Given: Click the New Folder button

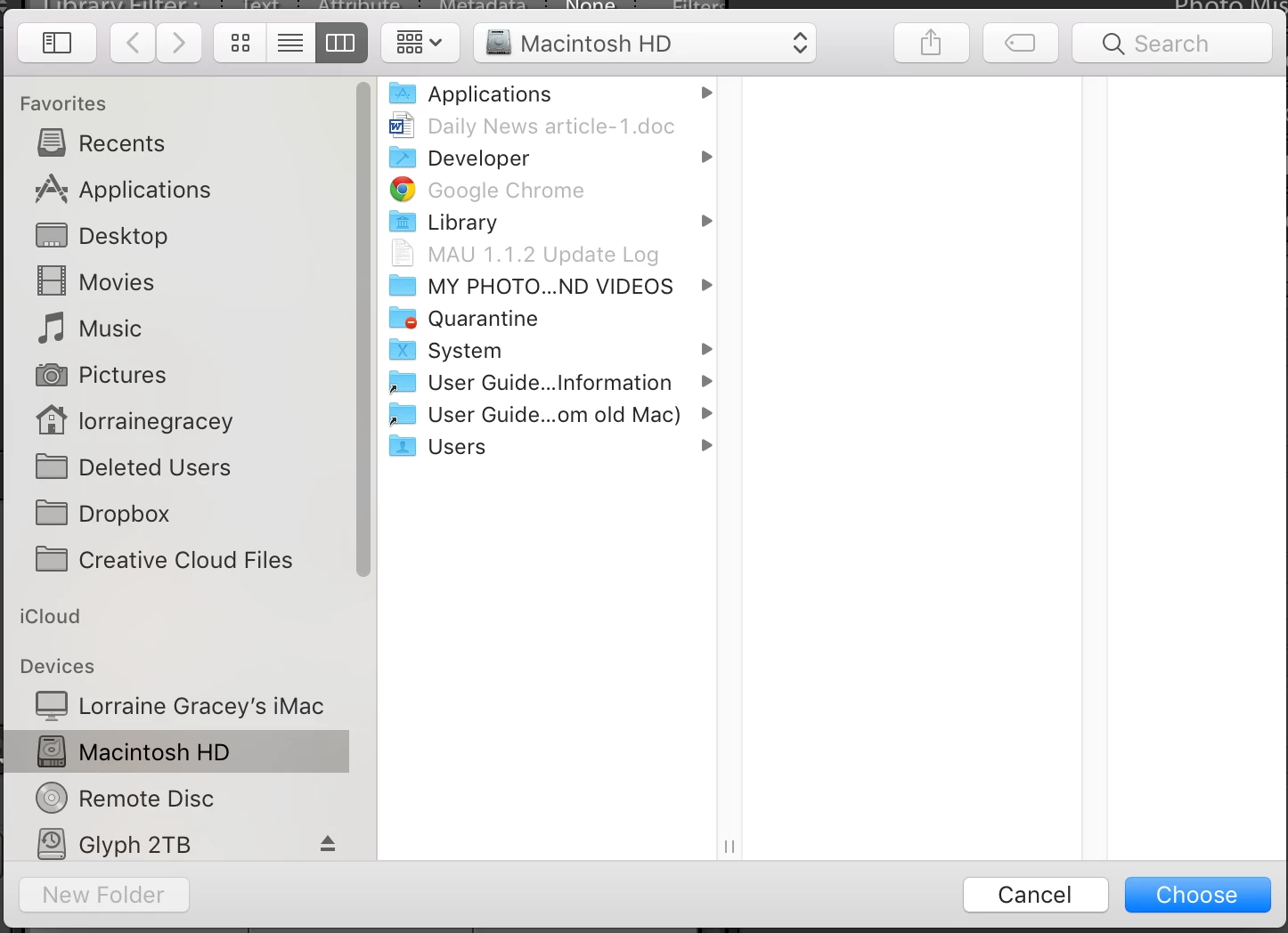Looking at the screenshot, I should pyautogui.click(x=103, y=895).
